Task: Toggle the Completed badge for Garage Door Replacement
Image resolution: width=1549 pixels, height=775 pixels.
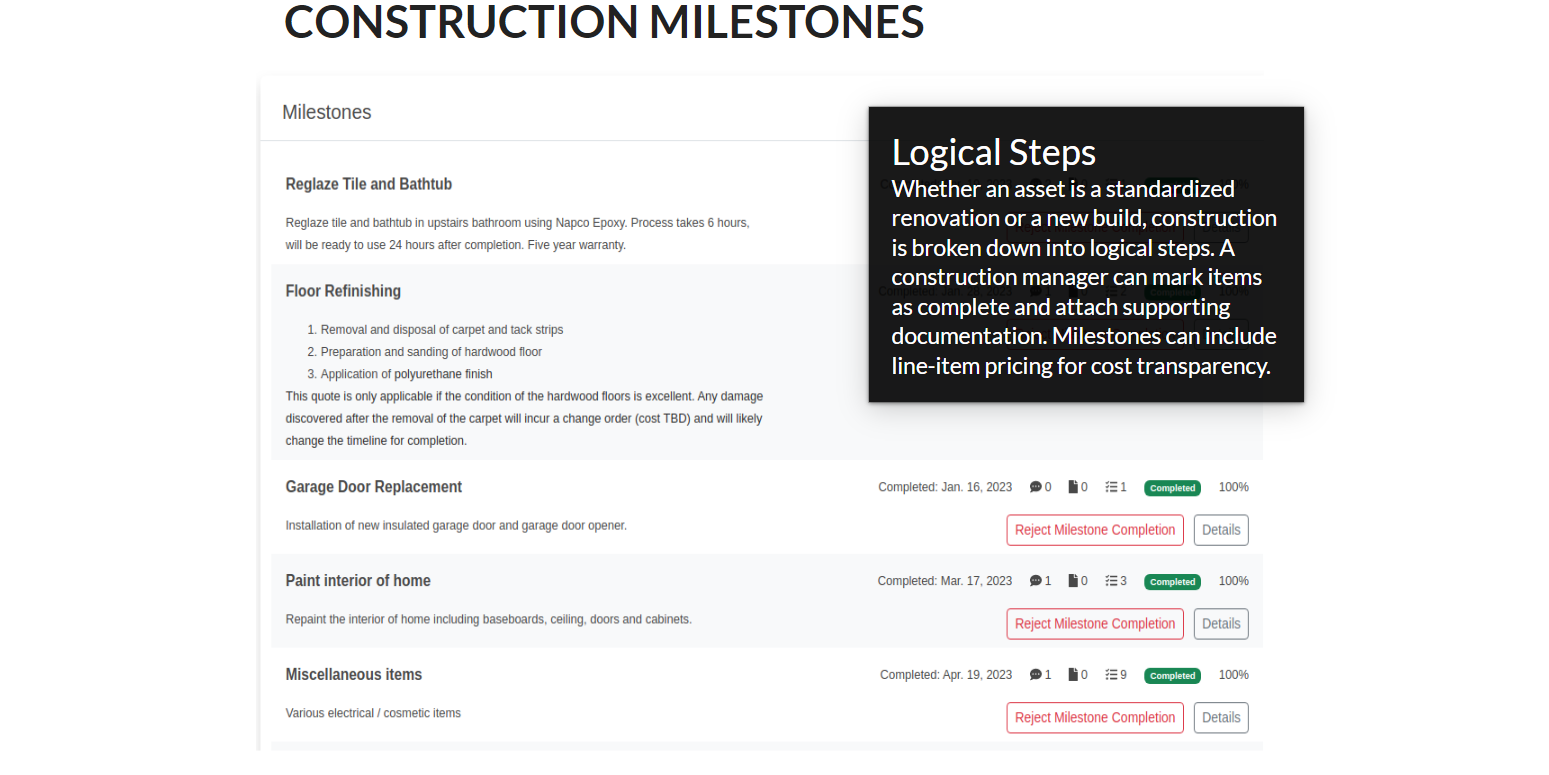Action: (1172, 488)
